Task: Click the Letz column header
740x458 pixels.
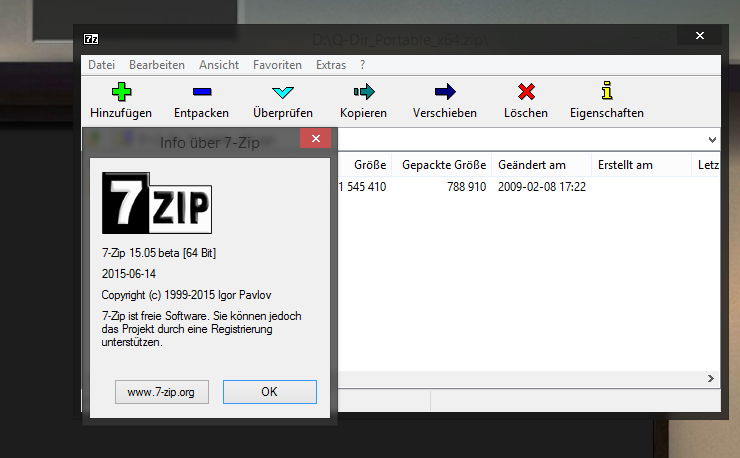Action: tap(706, 165)
